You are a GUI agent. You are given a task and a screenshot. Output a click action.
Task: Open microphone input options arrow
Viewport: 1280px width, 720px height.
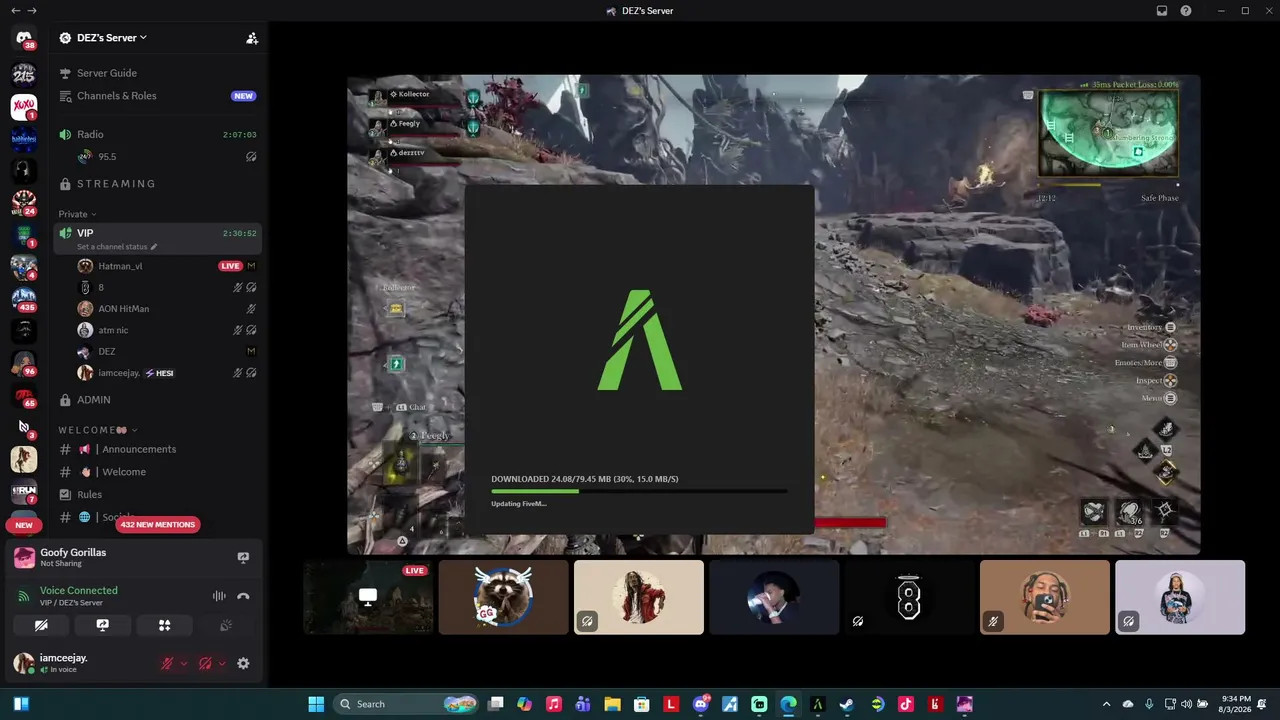coord(183,663)
